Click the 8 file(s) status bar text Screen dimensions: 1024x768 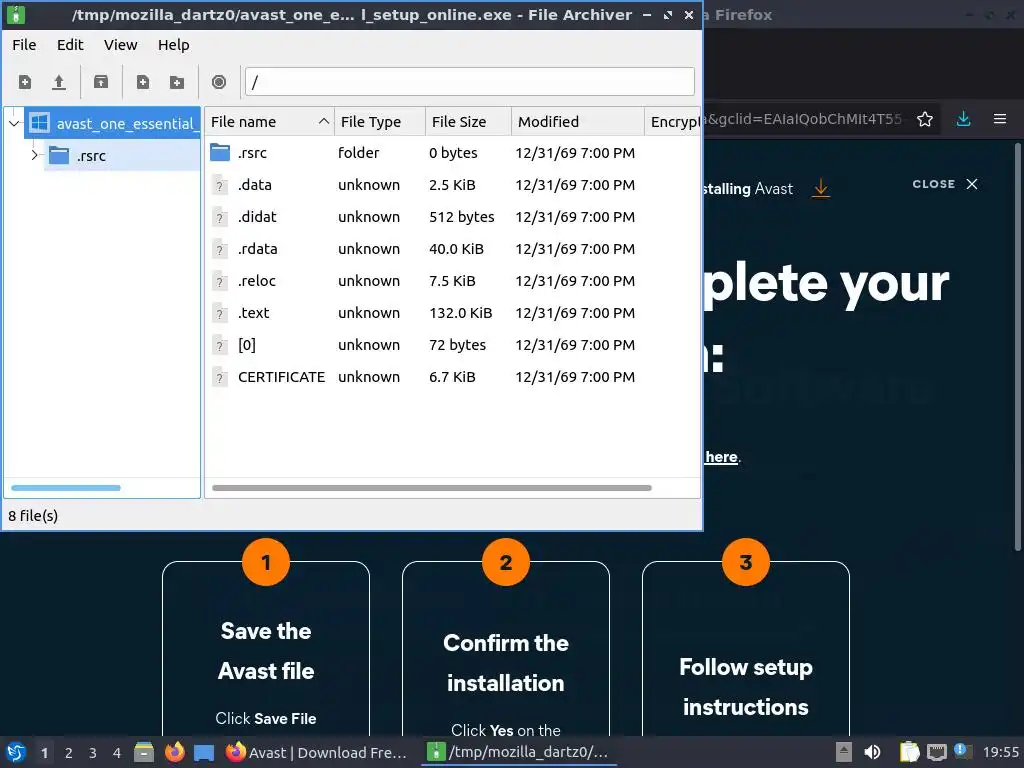click(x=33, y=516)
